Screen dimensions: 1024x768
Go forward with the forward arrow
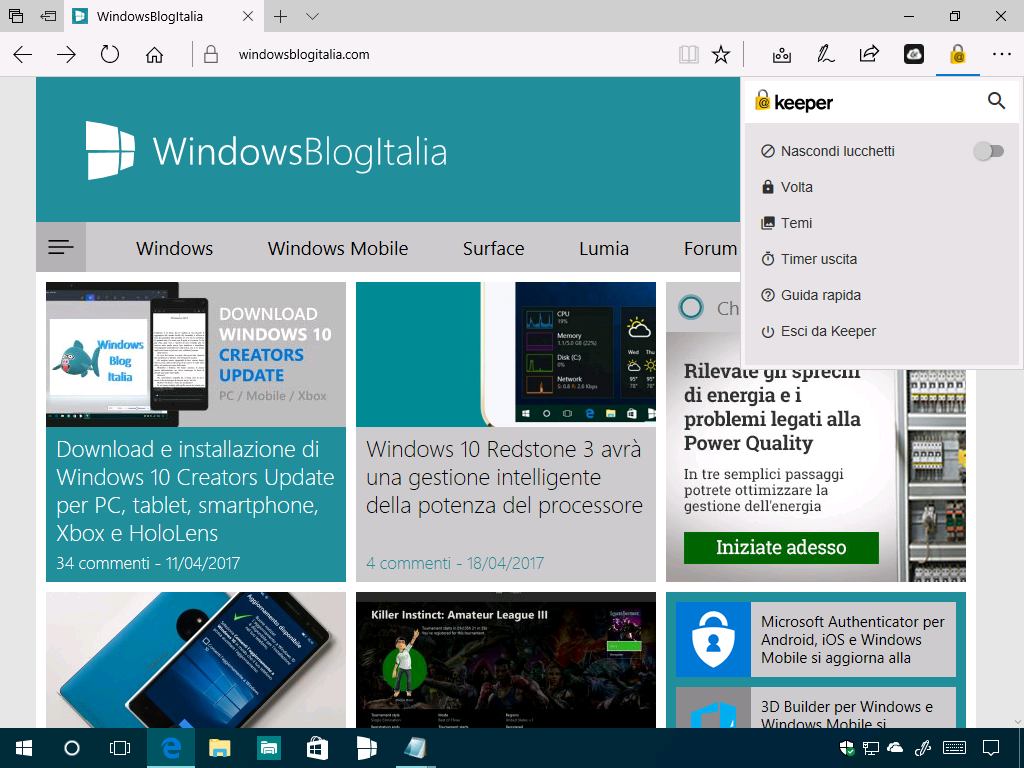(66, 55)
